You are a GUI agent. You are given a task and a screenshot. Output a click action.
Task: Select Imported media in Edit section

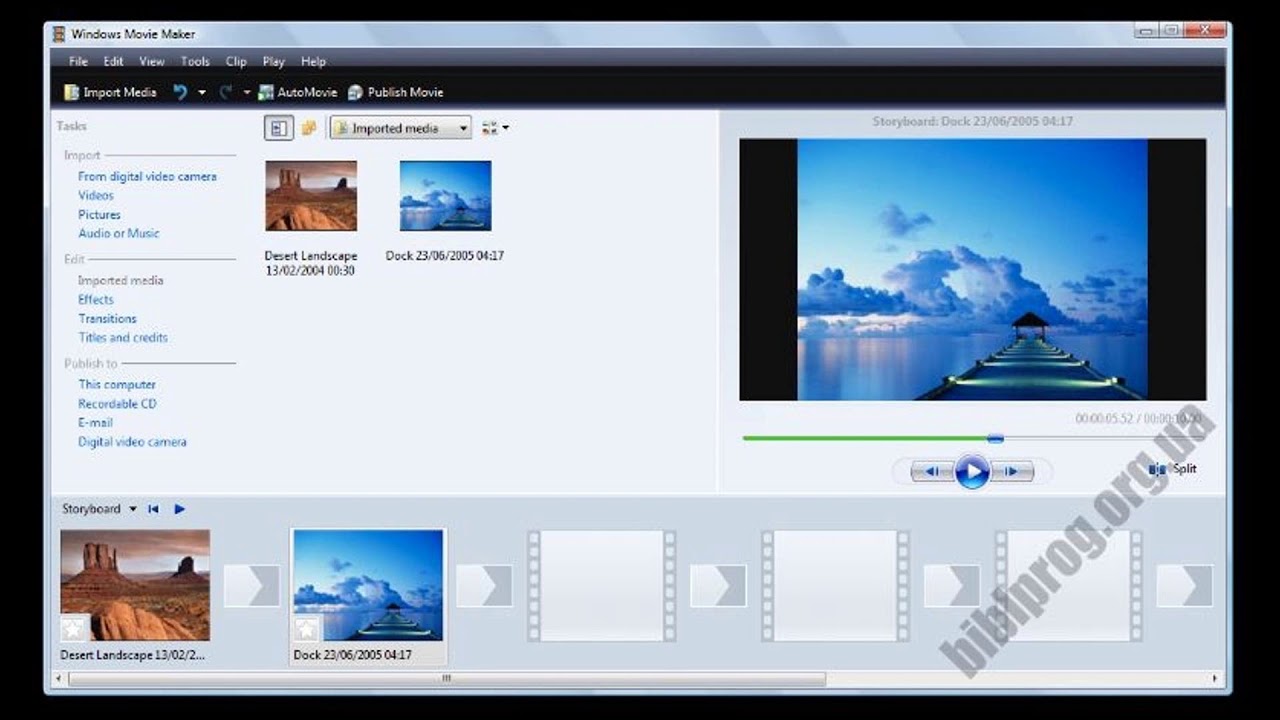(x=120, y=280)
